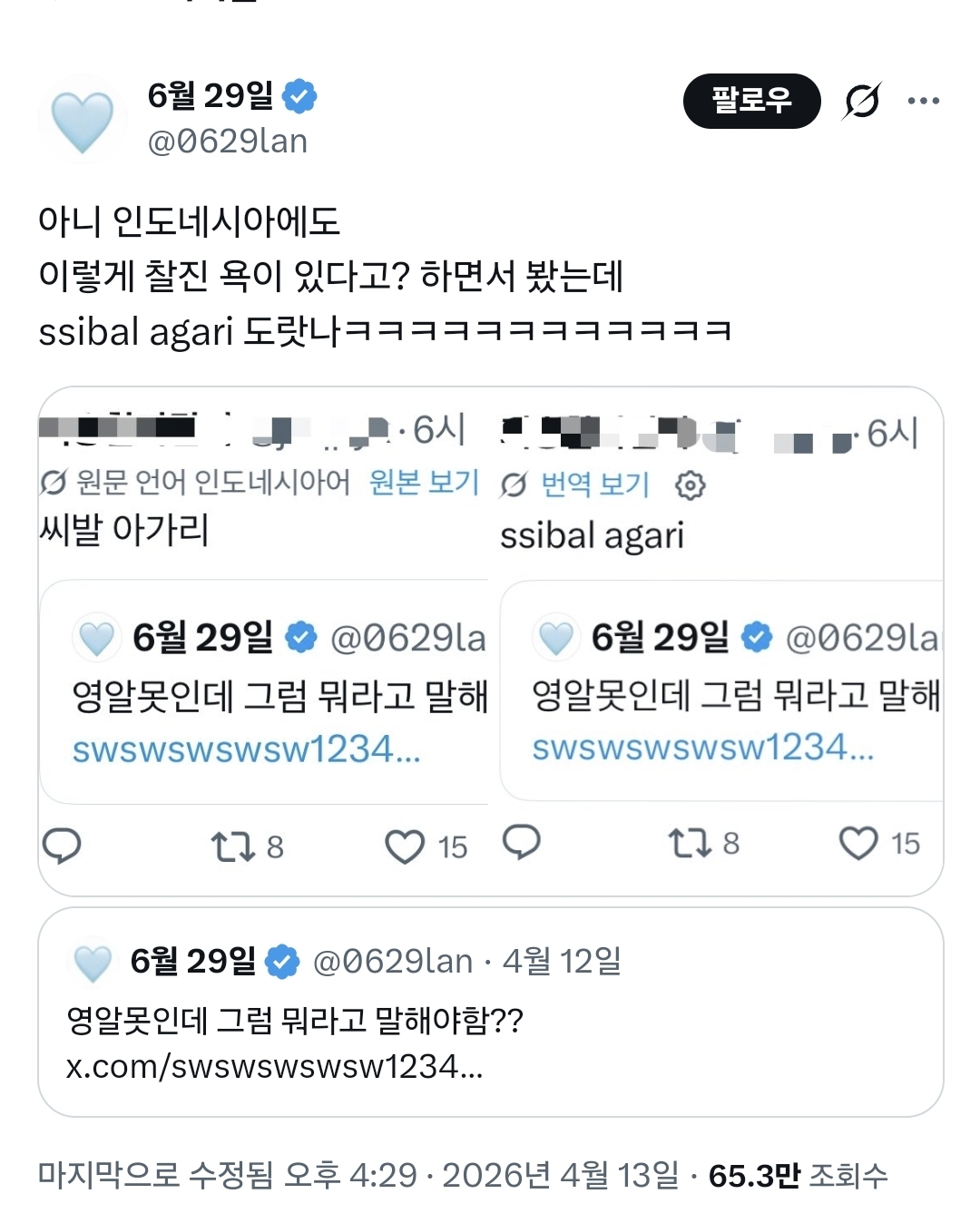Click reply bubble icon in right screenshot
Screen dimensions: 980x1223
tap(522, 843)
